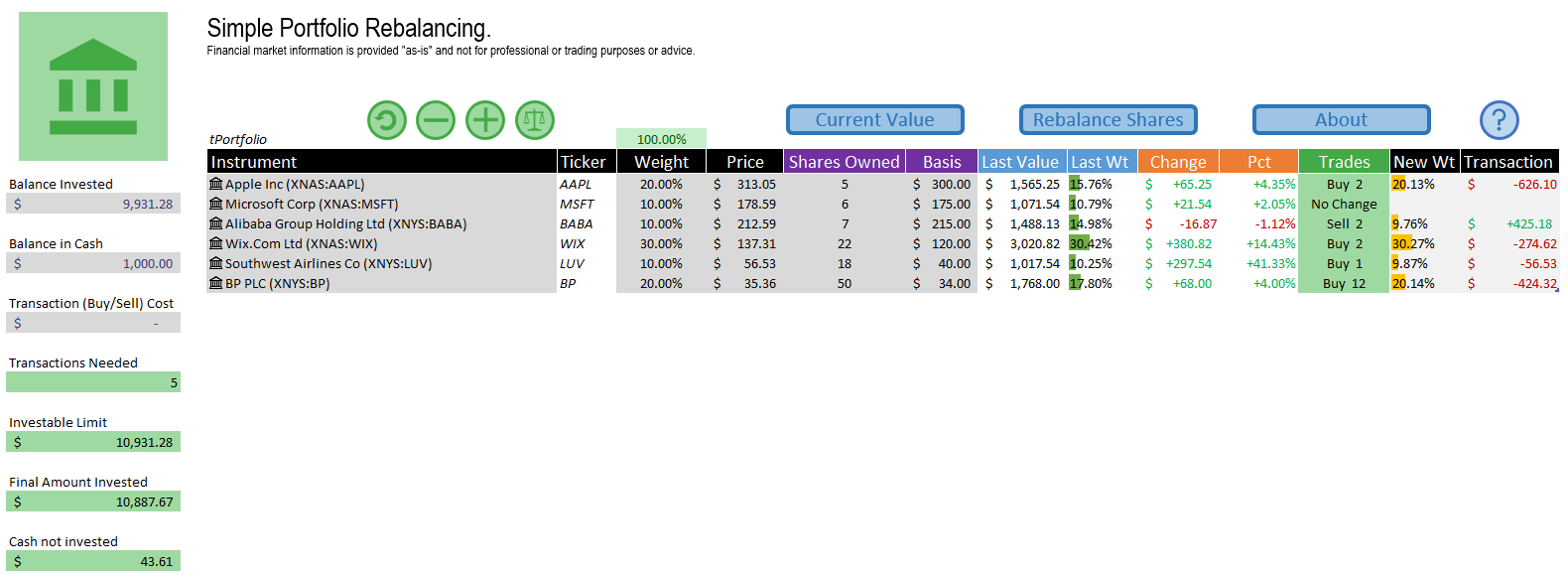Click the large green bank building logo

93,86
